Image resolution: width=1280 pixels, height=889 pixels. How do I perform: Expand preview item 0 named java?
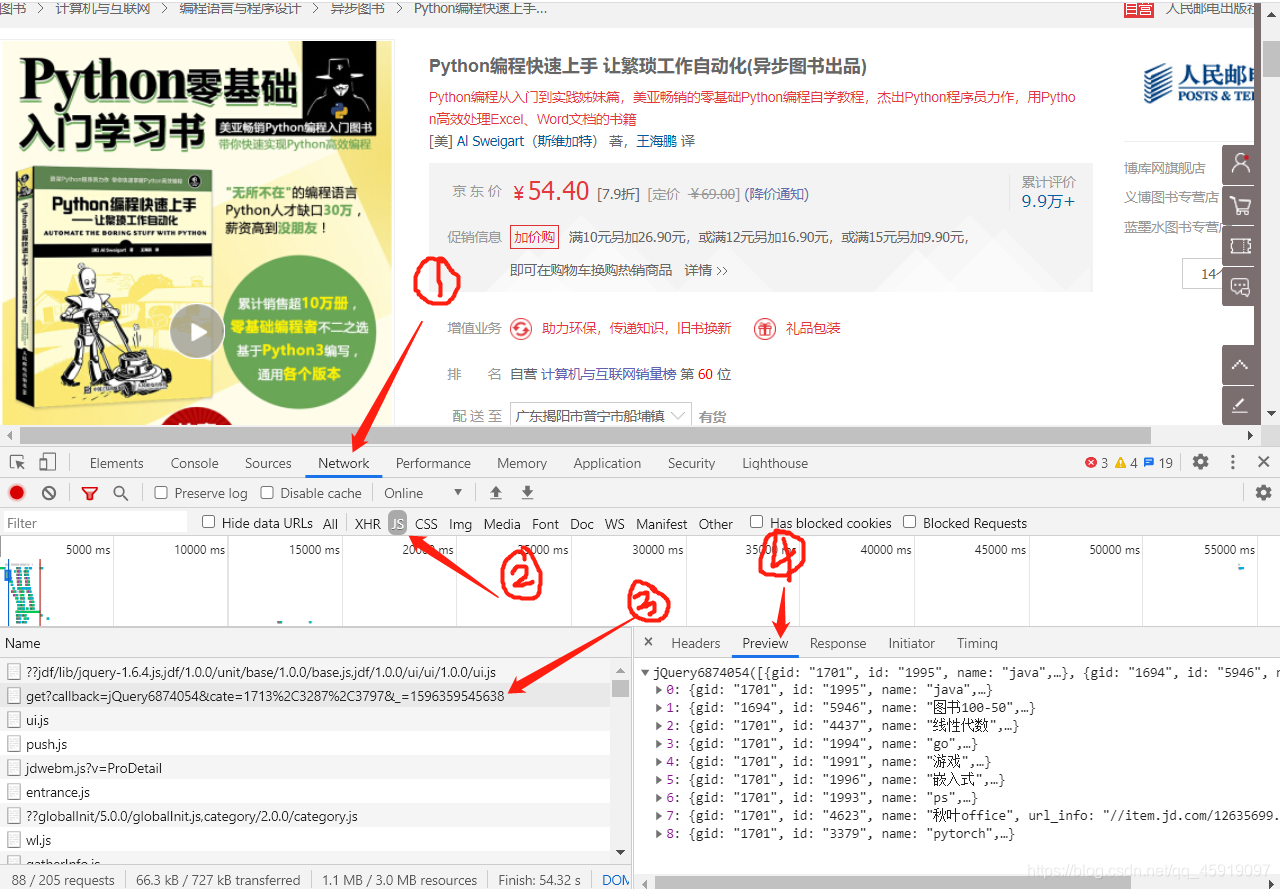click(658, 690)
